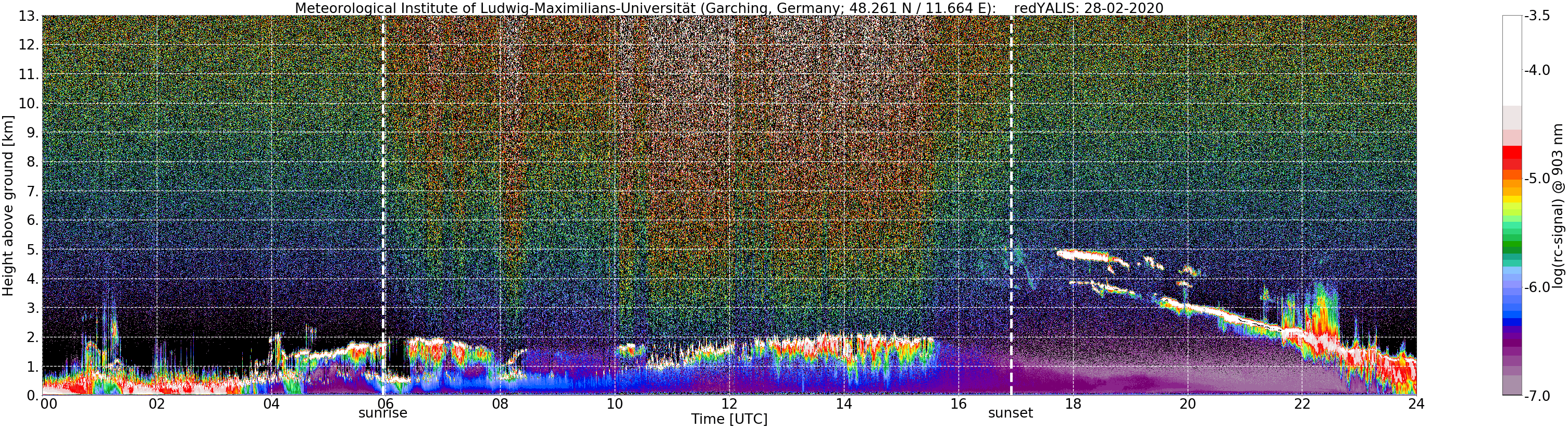Click the '06' time tick label
Screen dimensions: 1568x429
386,403
